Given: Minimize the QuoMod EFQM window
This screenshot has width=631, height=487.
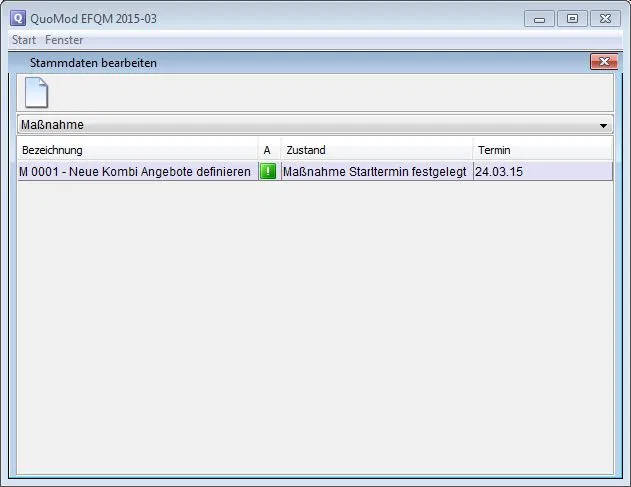Looking at the screenshot, I should (x=540, y=18).
